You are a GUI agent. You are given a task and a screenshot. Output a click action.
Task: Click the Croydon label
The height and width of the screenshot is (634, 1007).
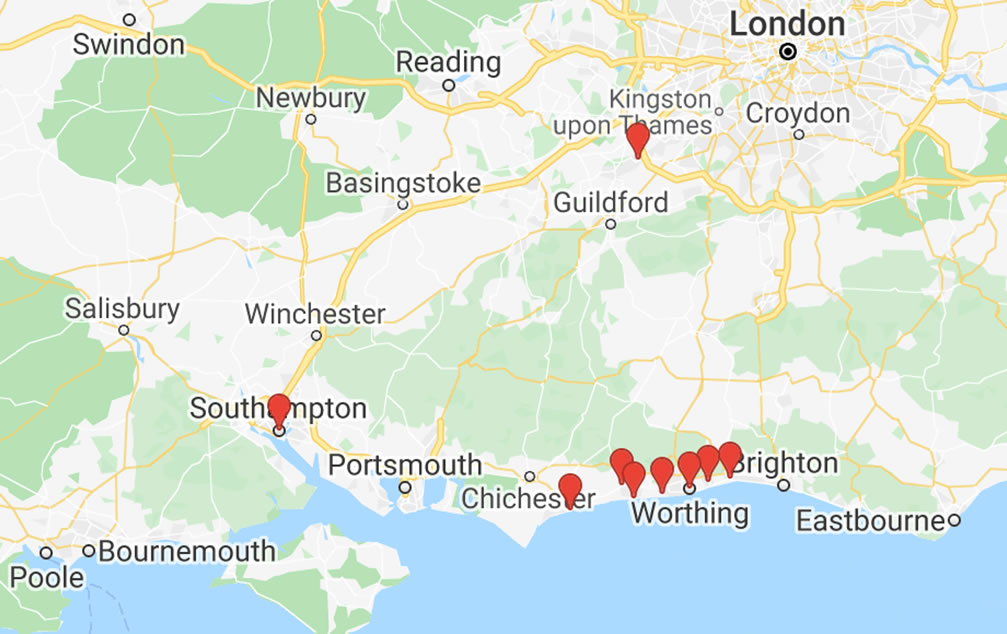click(798, 114)
